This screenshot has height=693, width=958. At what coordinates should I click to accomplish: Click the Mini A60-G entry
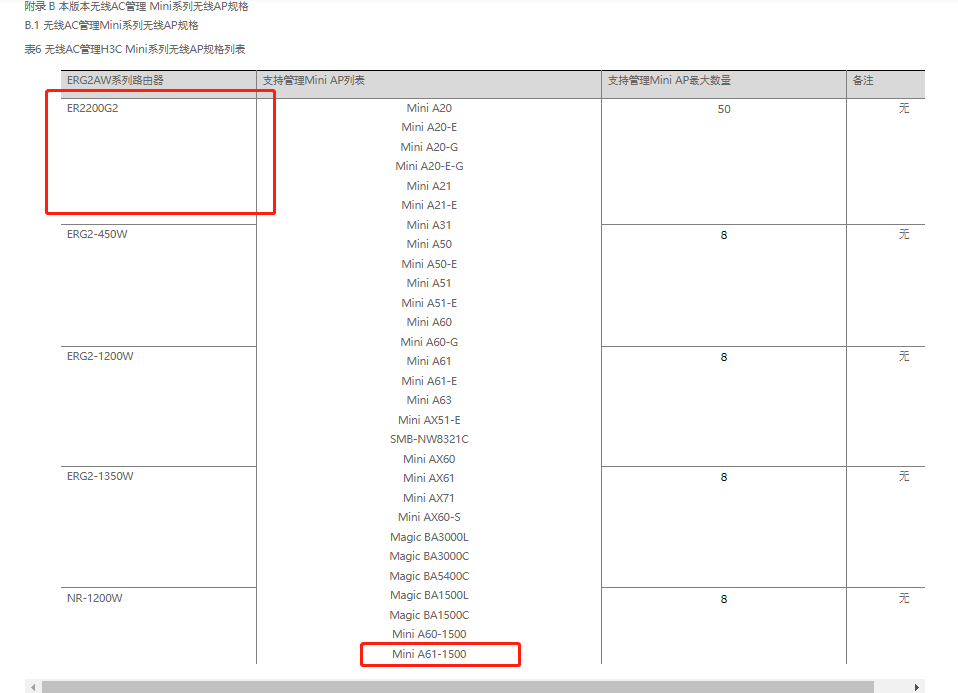[429, 342]
